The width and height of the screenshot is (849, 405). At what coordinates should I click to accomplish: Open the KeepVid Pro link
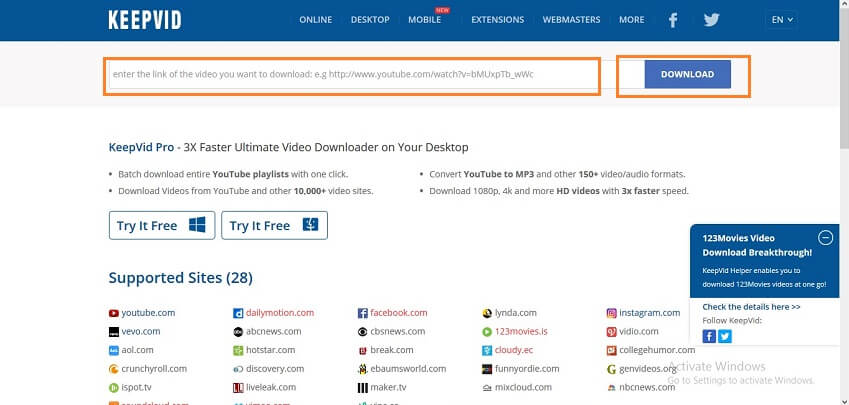141,147
